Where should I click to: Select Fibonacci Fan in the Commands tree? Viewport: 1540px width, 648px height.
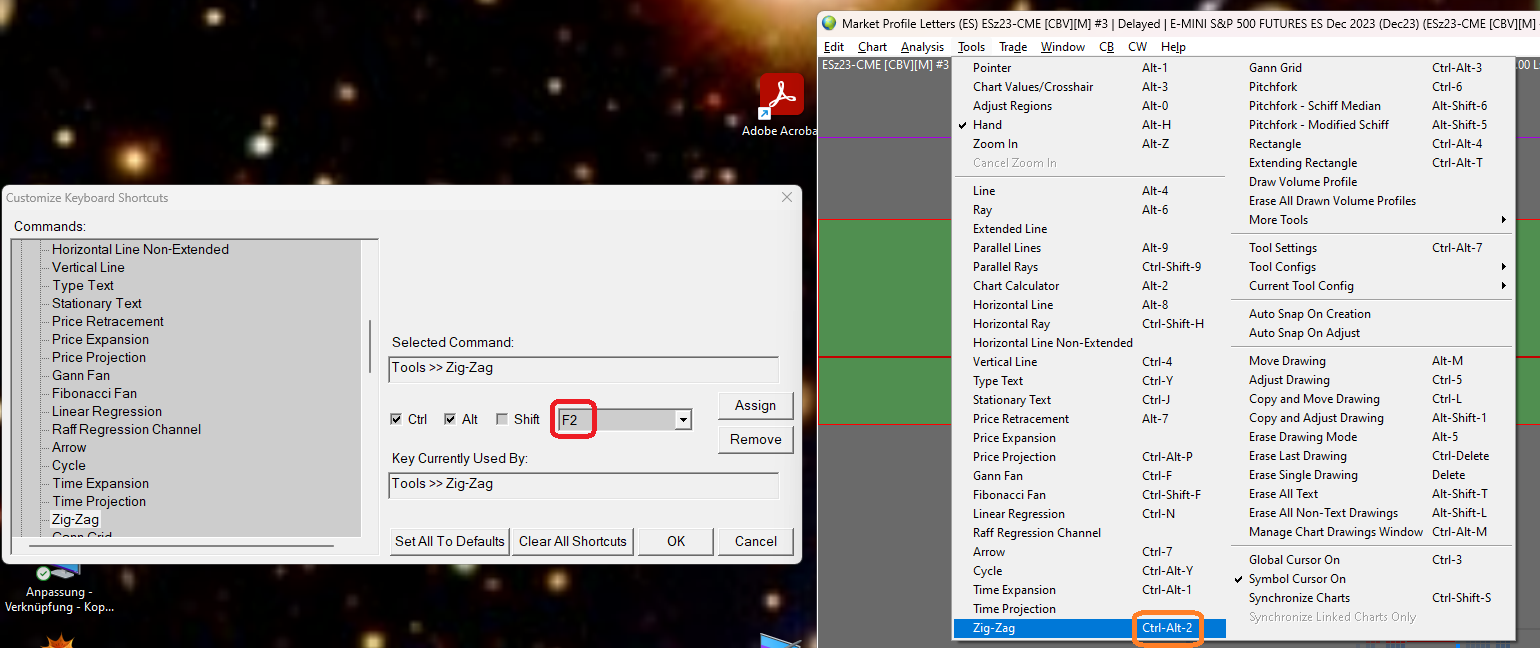coord(94,393)
